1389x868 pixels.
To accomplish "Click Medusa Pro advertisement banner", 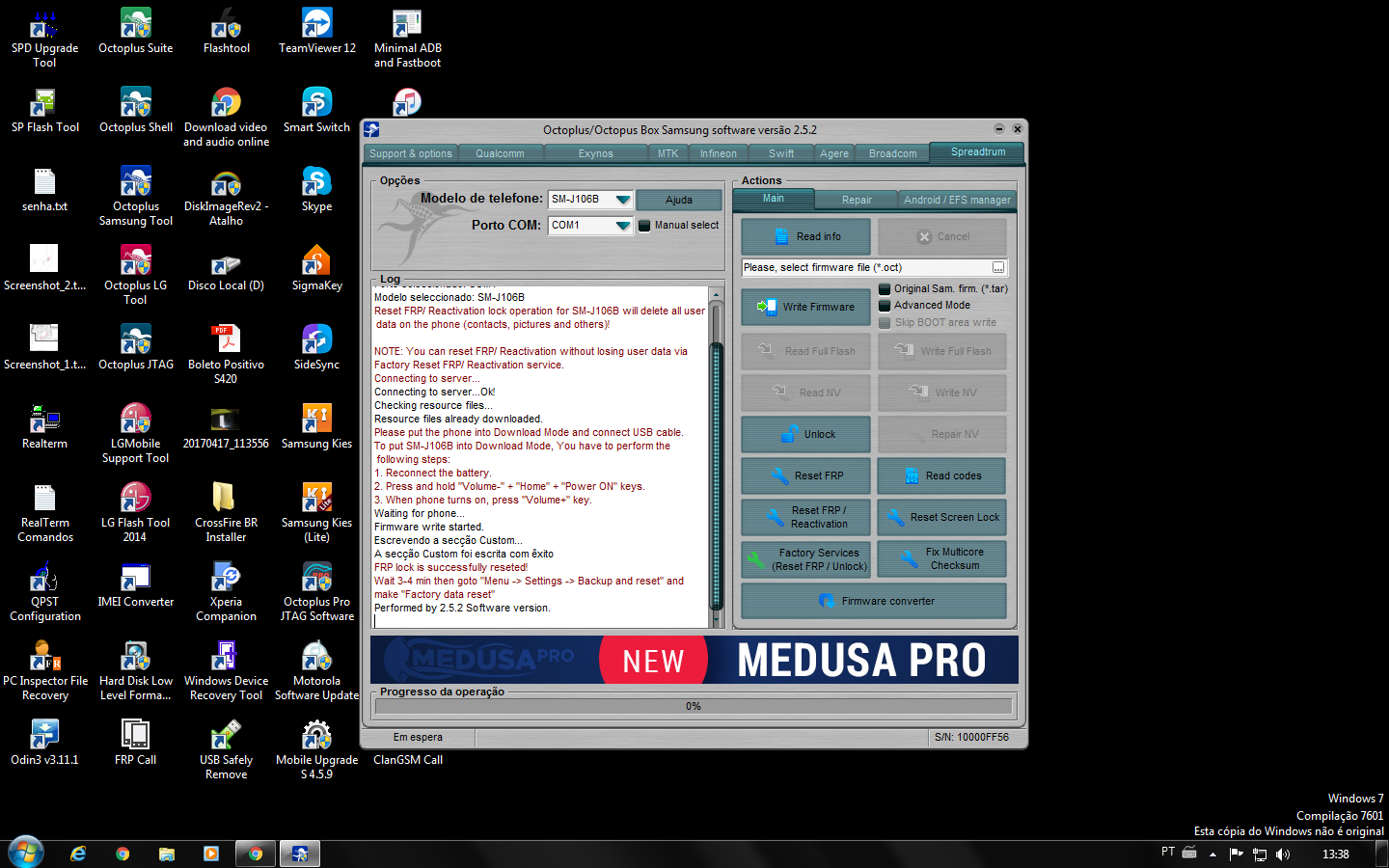I will (x=694, y=660).
